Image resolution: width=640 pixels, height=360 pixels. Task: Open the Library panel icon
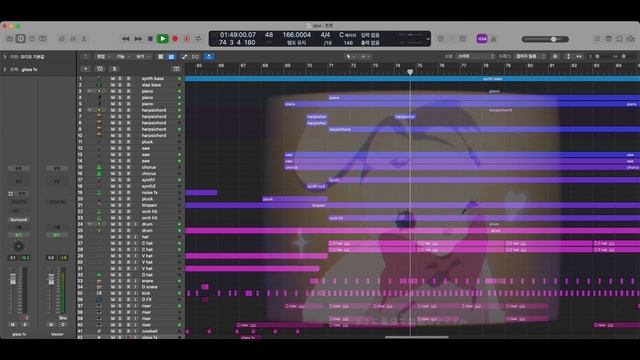(x=10, y=39)
